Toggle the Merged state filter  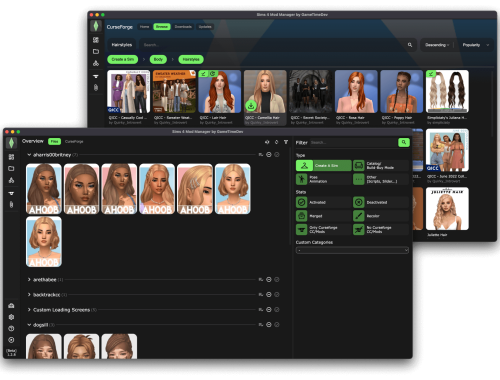pos(324,216)
